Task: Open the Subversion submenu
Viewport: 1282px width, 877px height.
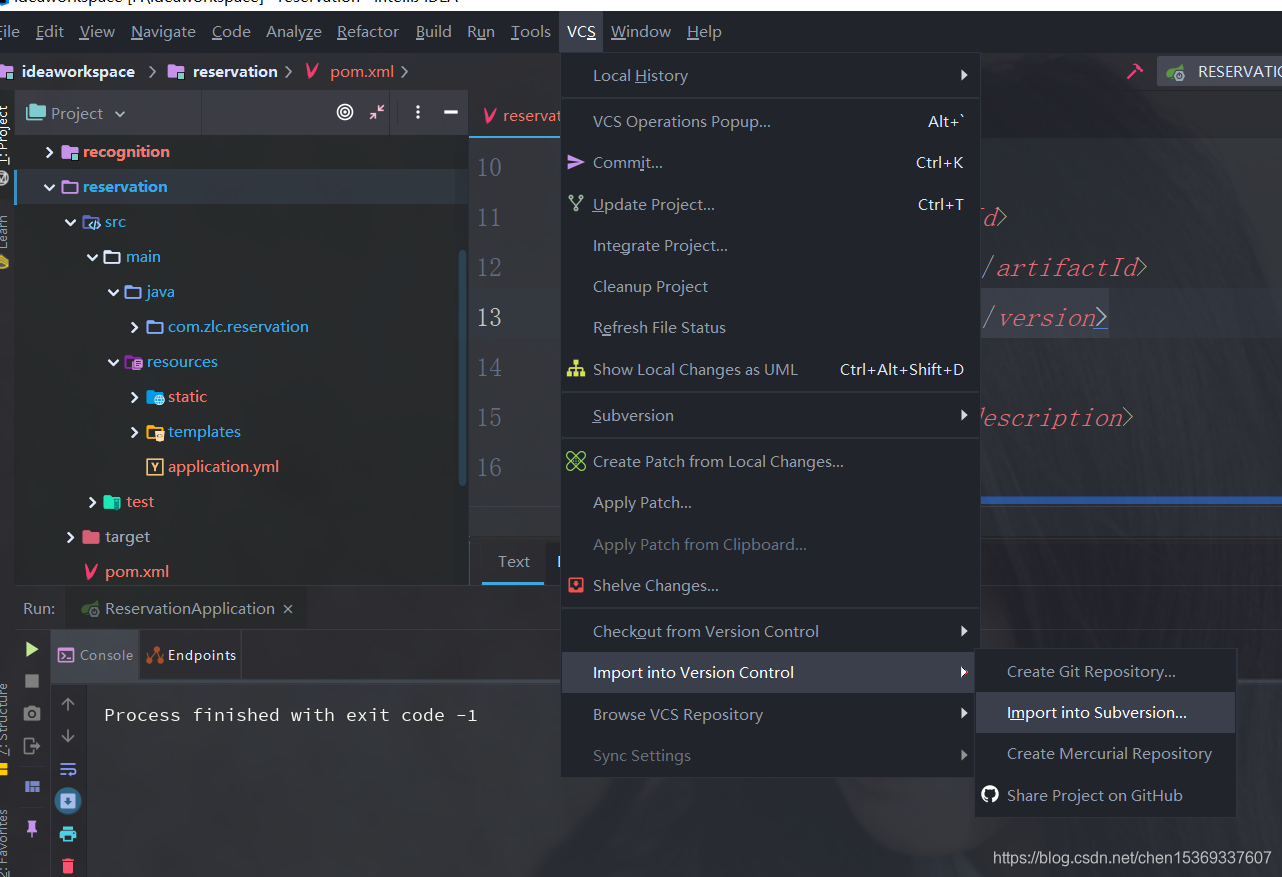Action: click(x=770, y=415)
